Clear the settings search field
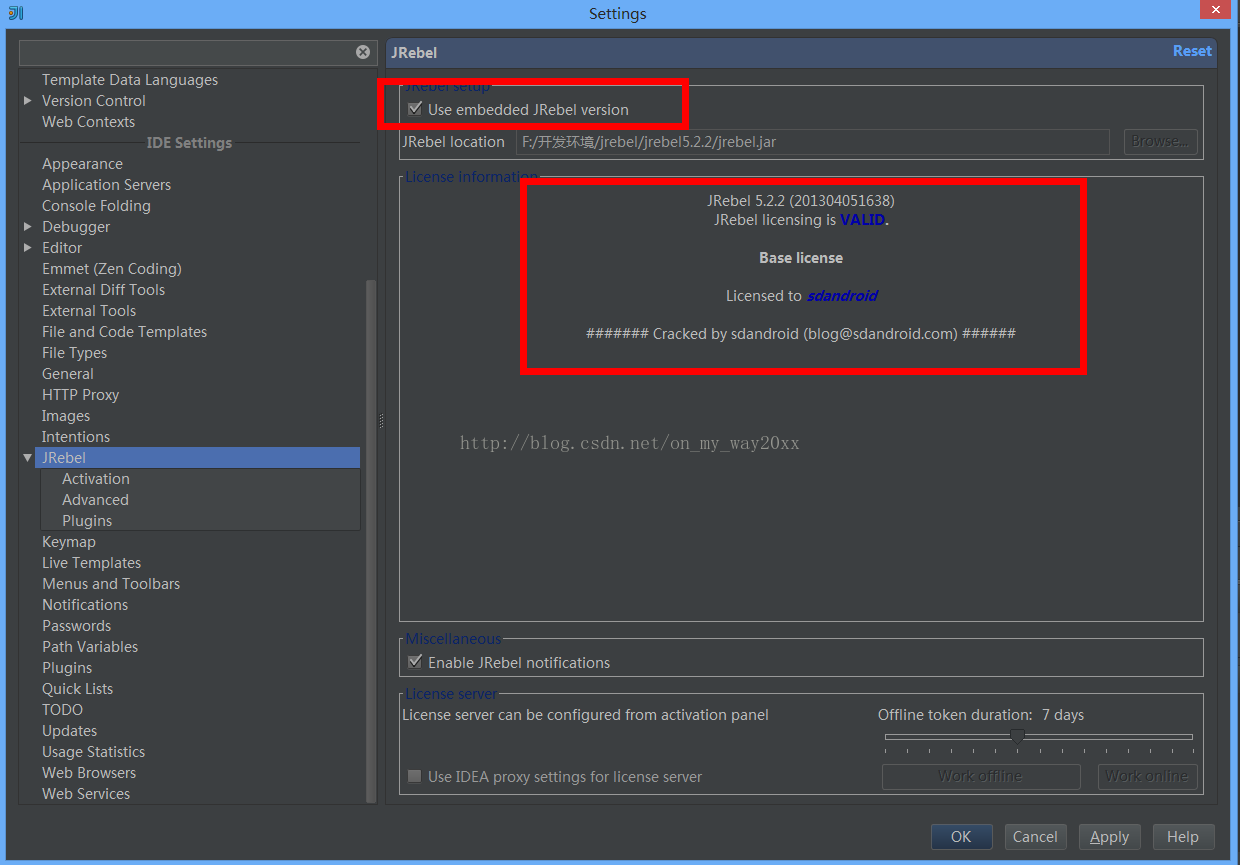 click(x=363, y=52)
